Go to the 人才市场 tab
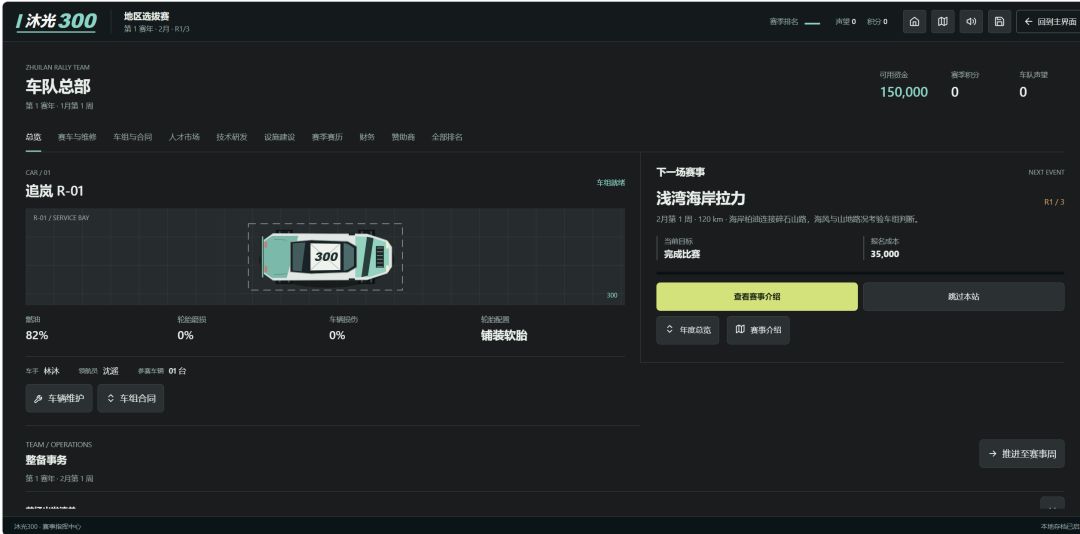The width and height of the screenshot is (1080, 534). point(184,137)
